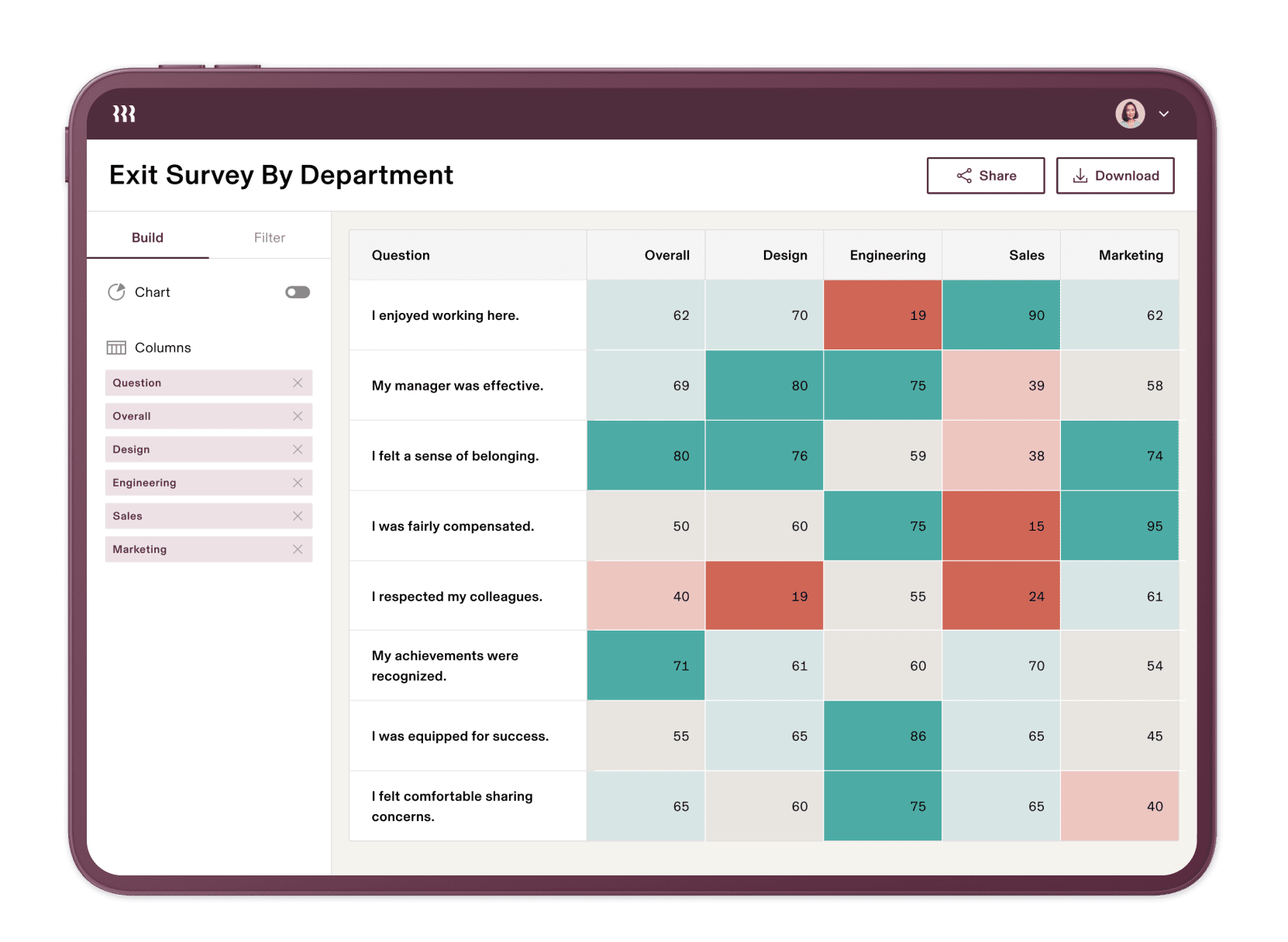
Task: Click the Columns table icon
Action: click(x=116, y=348)
